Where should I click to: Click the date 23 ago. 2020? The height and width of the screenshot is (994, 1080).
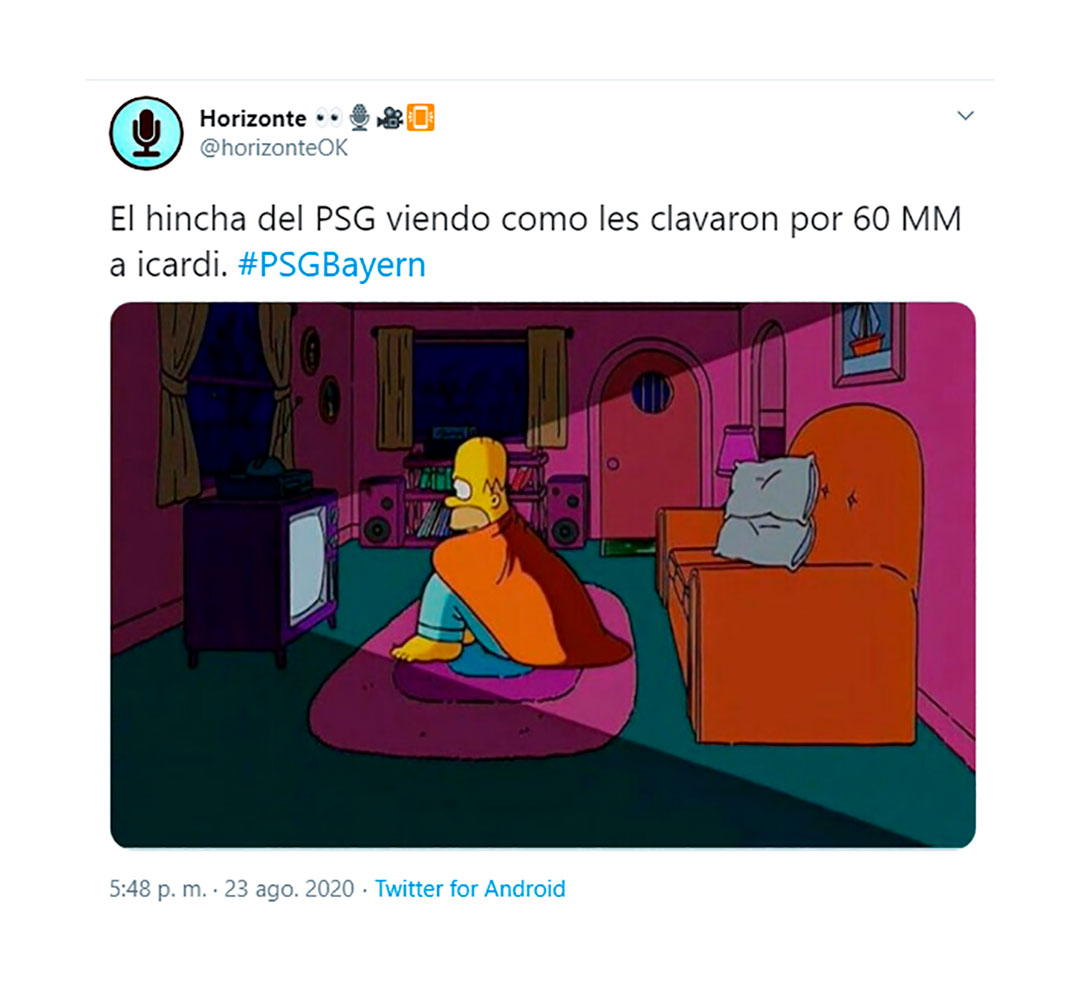click(289, 889)
